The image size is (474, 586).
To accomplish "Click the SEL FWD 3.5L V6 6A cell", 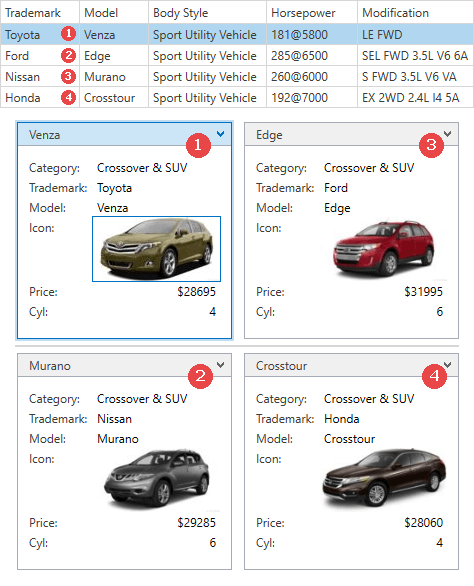I will 416,56.
